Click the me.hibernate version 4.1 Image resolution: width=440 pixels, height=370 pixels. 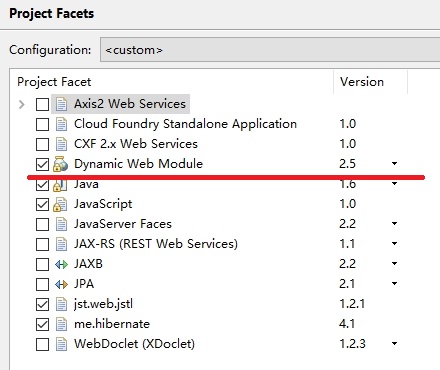point(347,324)
